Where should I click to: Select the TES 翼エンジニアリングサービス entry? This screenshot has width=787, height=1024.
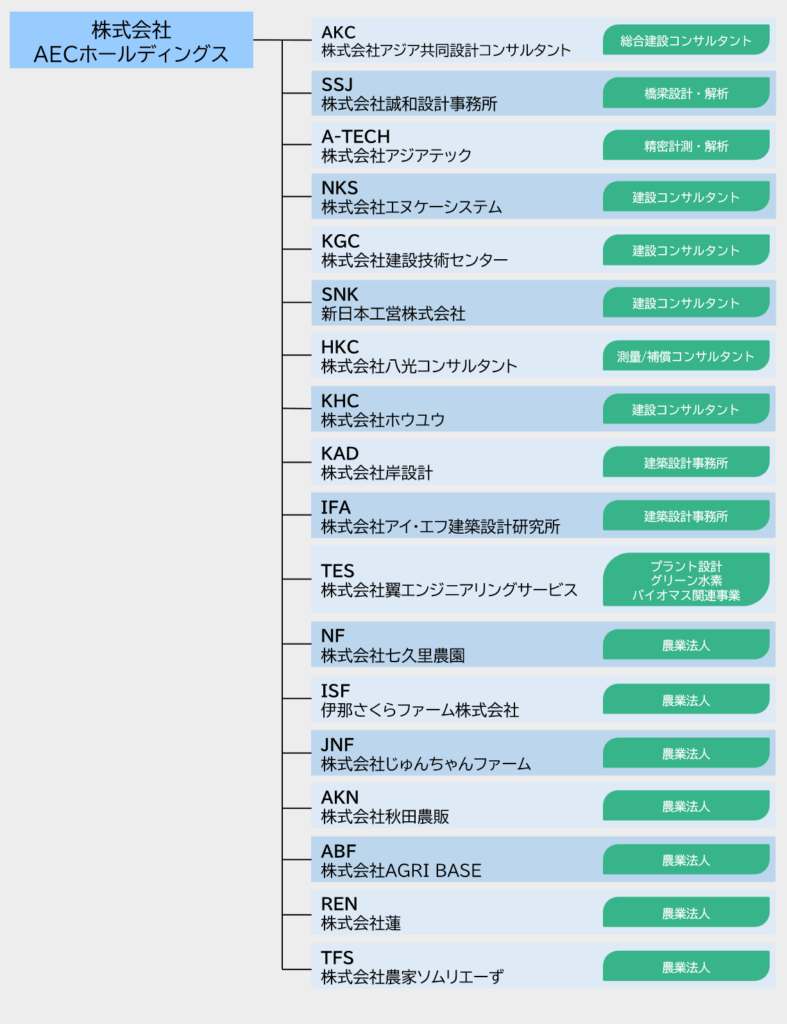pyautogui.click(x=449, y=580)
